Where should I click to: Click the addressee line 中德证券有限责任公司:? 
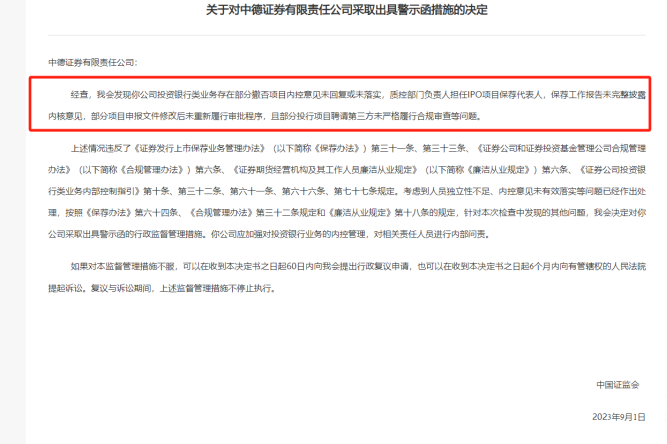click(93, 63)
